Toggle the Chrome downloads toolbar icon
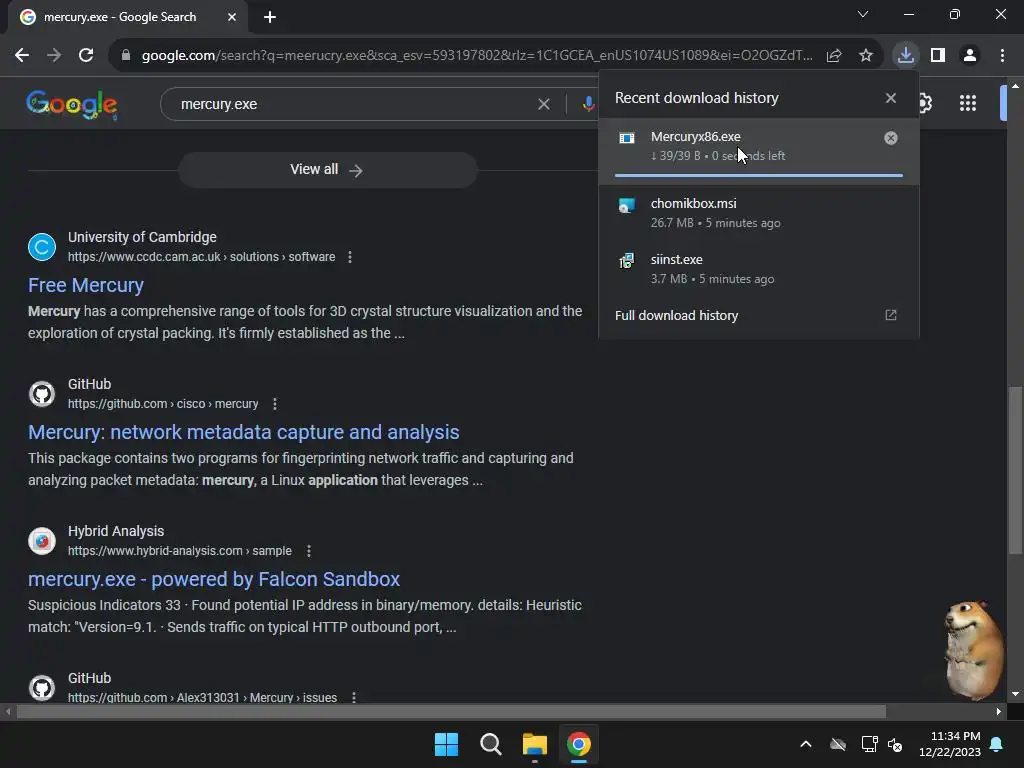 click(905, 56)
